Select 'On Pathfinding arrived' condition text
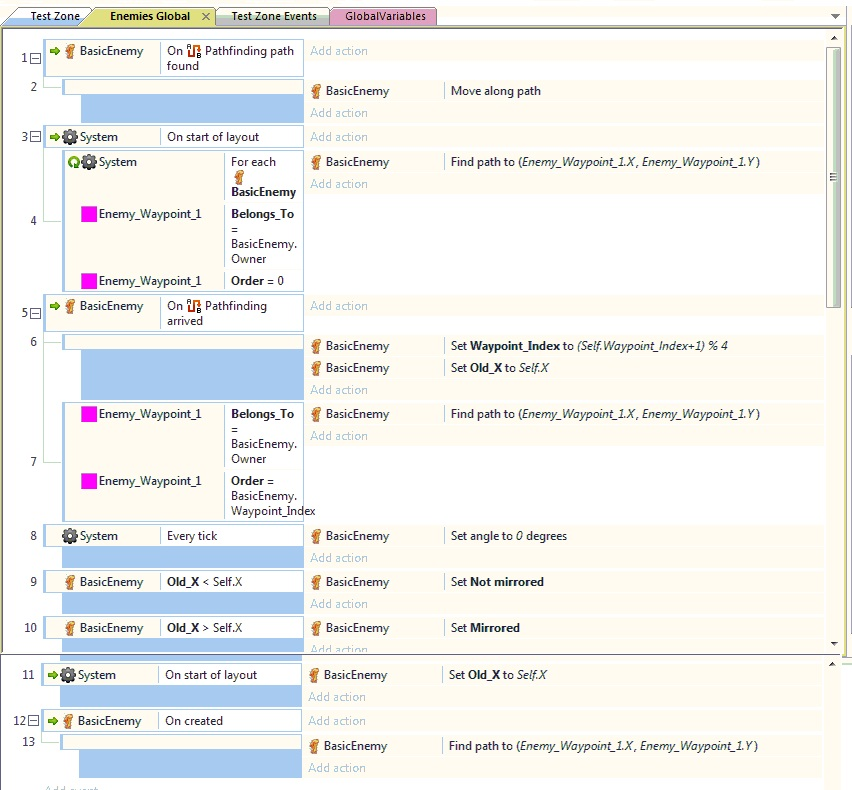The image size is (852, 790). click(217, 314)
